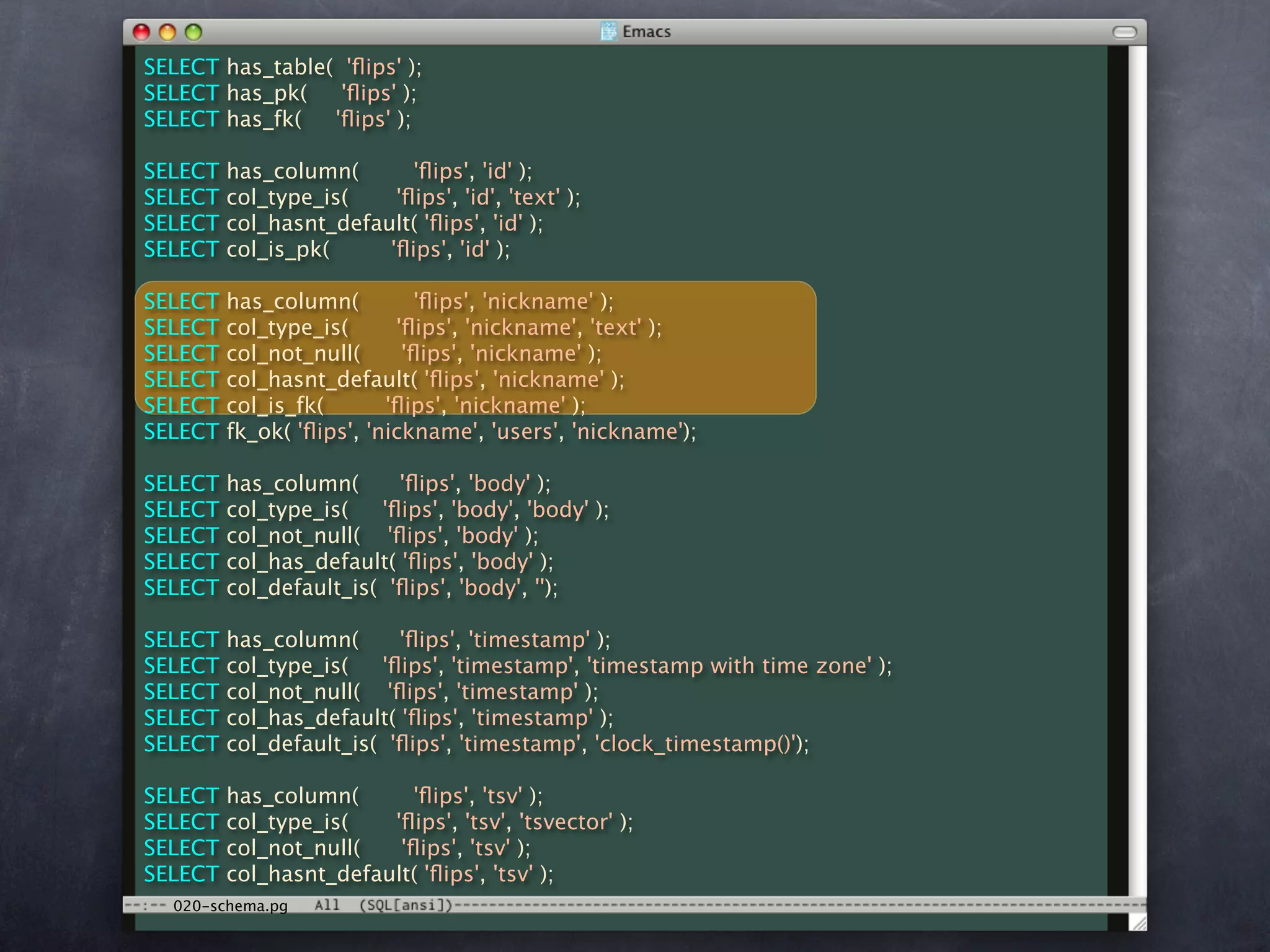The height and width of the screenshot is (952, 1270).
Task: Place cursor on has_pk( 'flips' ) line
Action: tap(280, 93)
